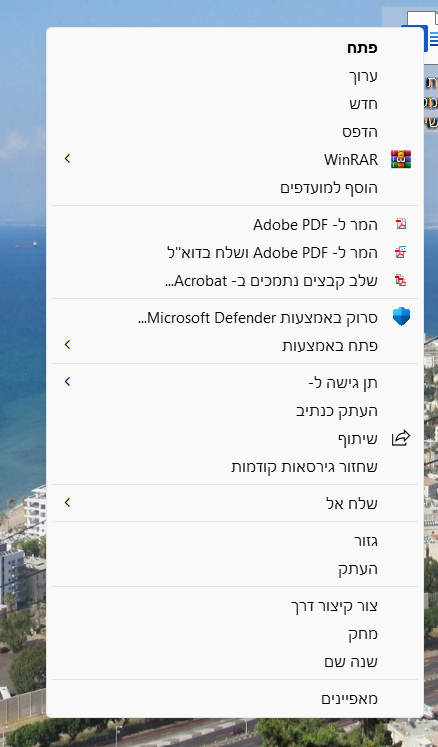Click the share arrow icon beside שיתוף
The image size is (438, 747).
401,438
